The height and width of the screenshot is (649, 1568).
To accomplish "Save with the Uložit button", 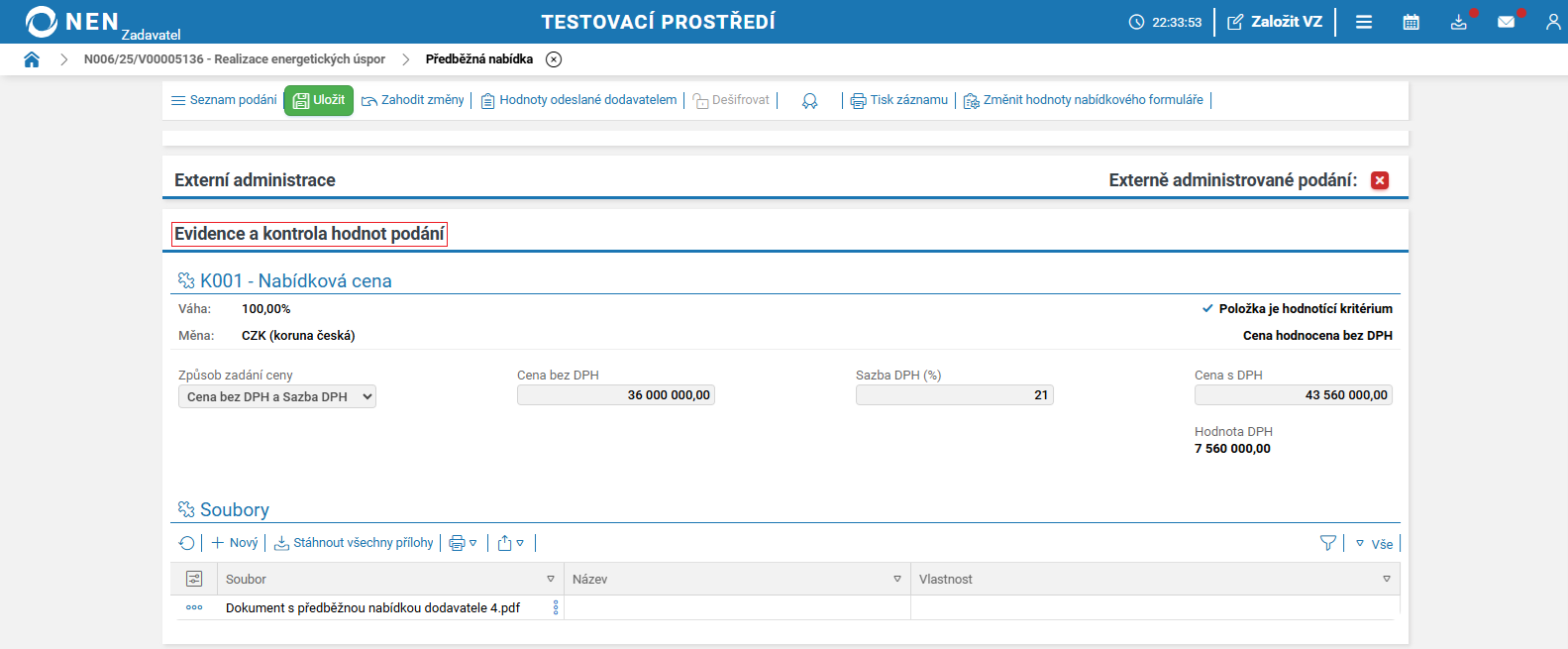I will (319, 100).
